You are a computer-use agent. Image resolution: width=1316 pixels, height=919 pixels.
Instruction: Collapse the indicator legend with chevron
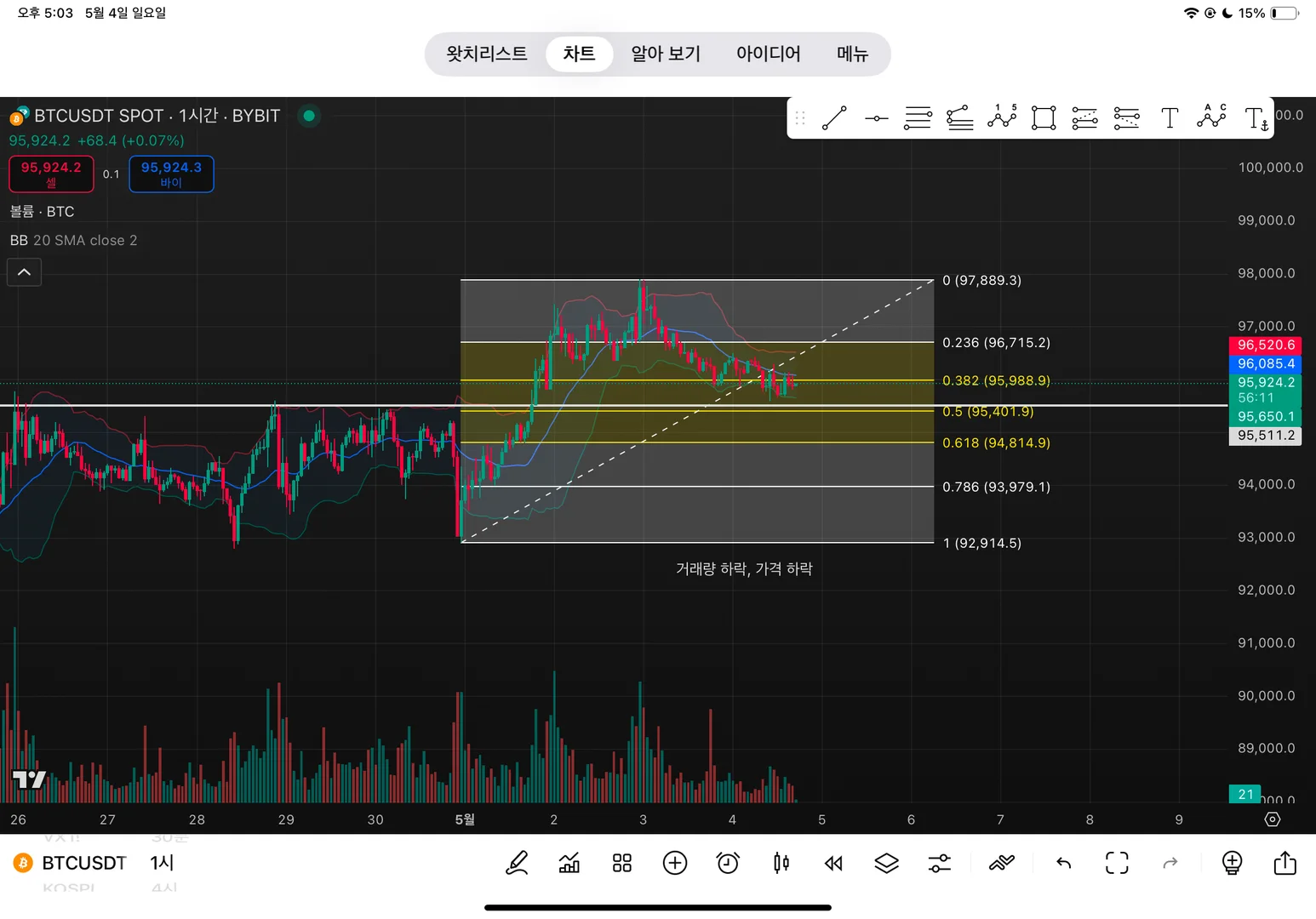(x=24, y=272)
